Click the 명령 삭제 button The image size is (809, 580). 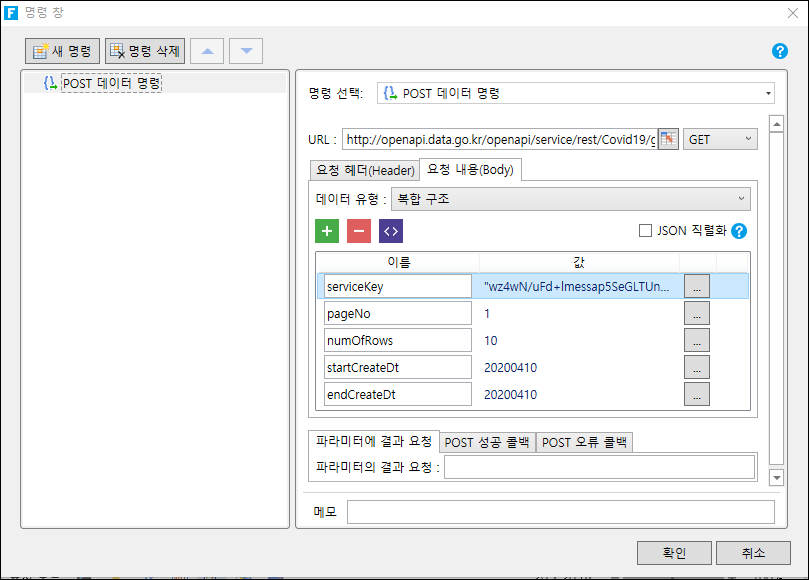coord(145,51)
